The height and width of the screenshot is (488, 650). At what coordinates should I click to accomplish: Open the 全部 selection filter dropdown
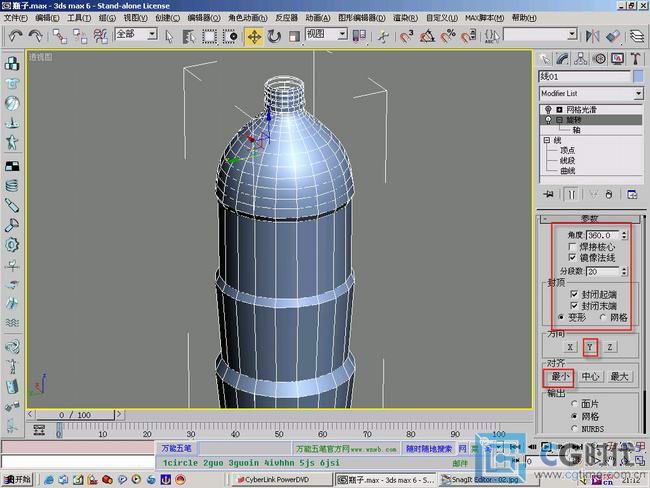153,34
